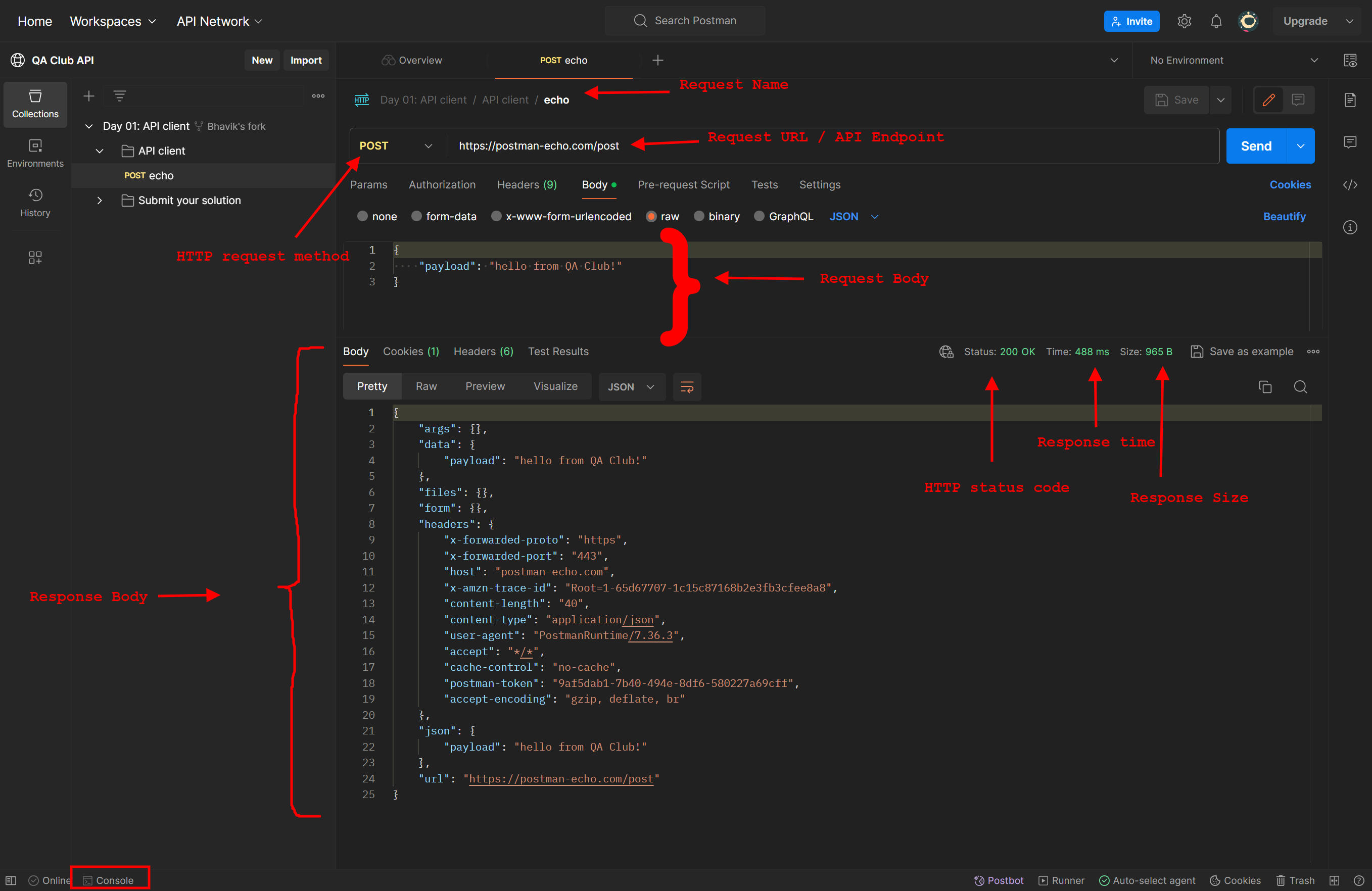This screenshot has height=891, width=1372.
Task: Click the Beautify link
Action: 1285,216
